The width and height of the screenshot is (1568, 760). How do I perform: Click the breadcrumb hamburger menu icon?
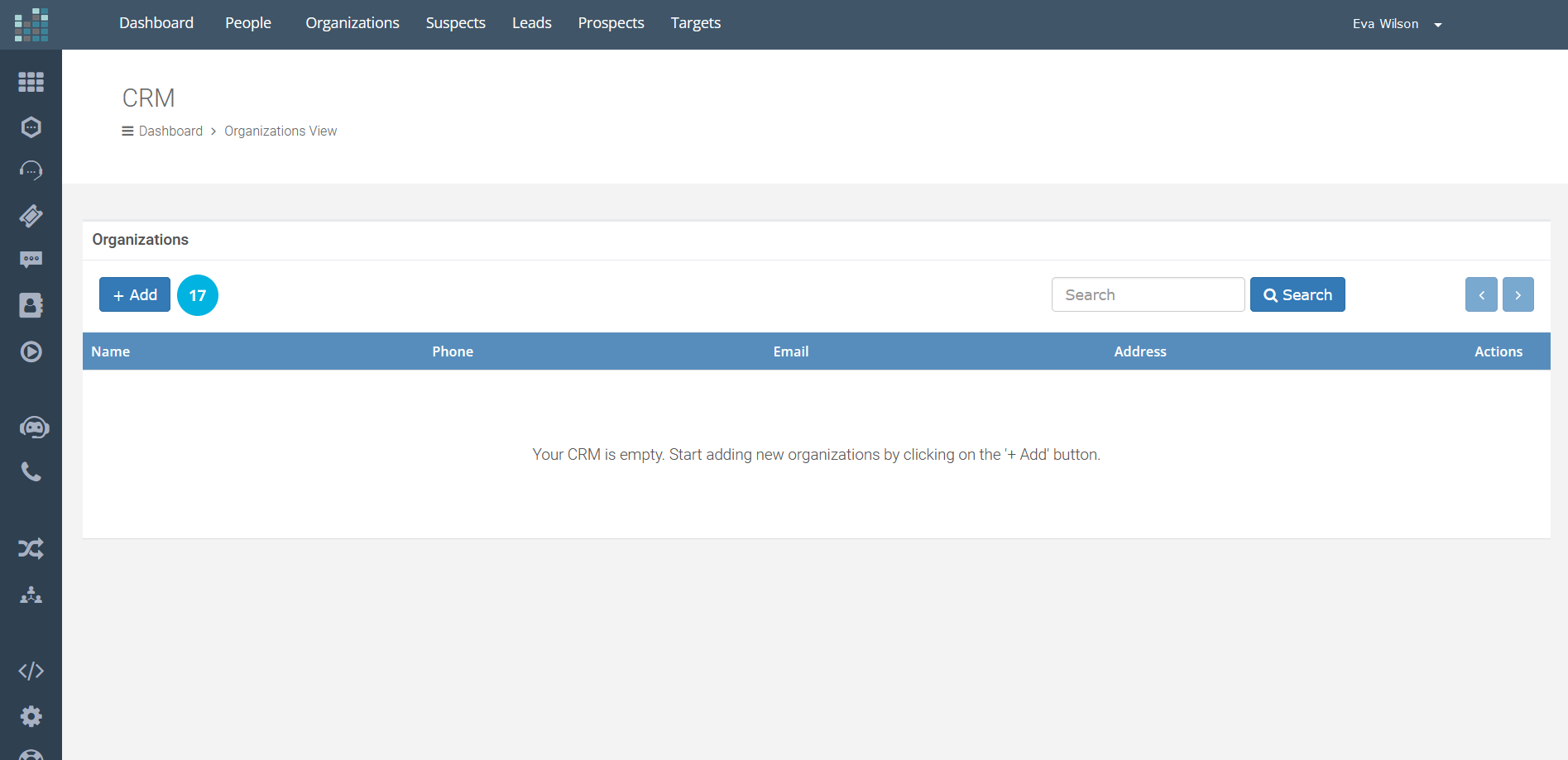tap(127, 131)
